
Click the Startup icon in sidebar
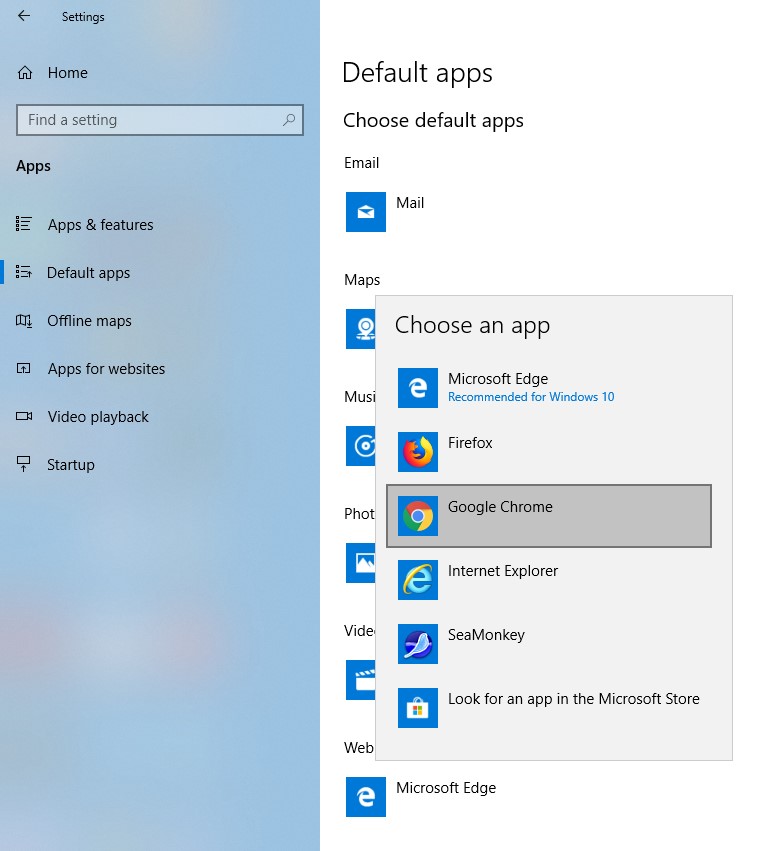pos(24,464)
